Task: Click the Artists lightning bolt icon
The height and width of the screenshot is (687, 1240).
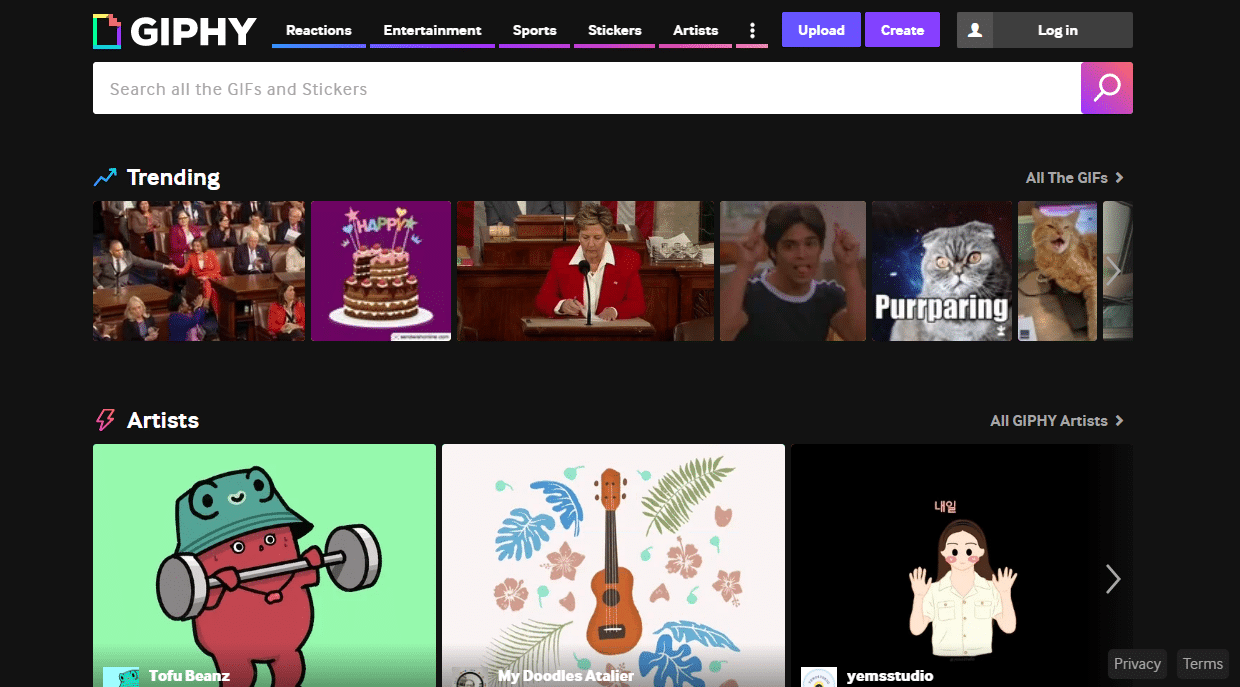Action: point(105,420)
